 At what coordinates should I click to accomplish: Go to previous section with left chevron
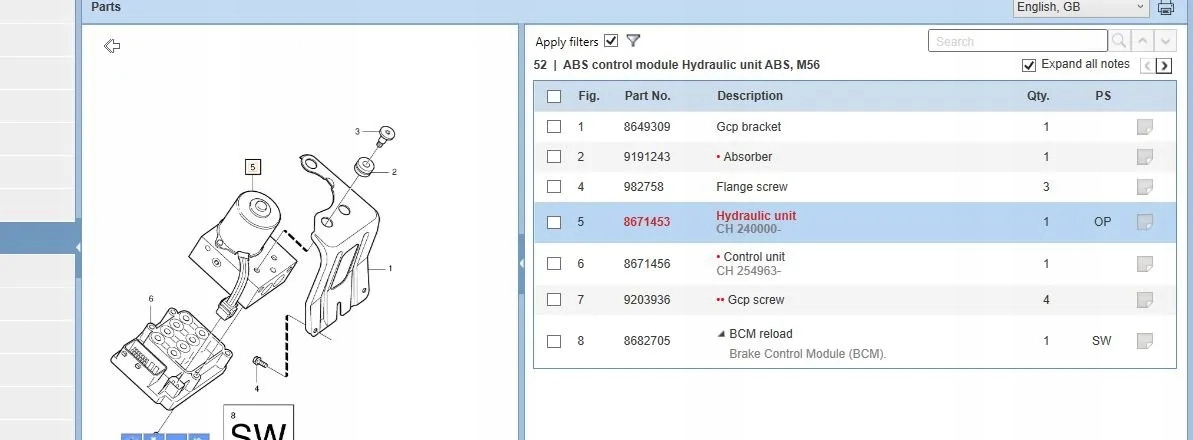click(1147, 65)
